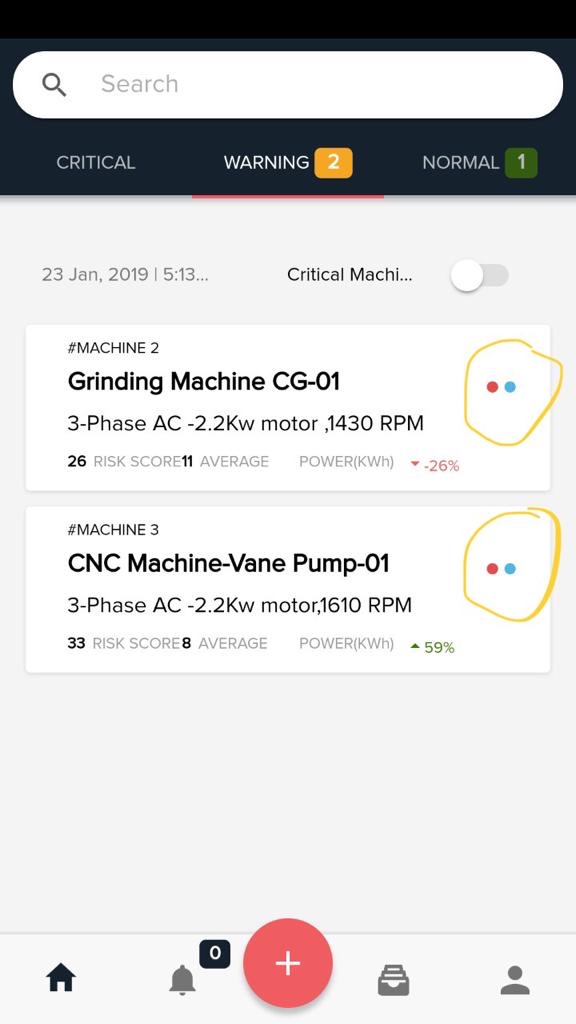Viewport: 576px width, 1024px height.
Task: Enable the Critical Machines toggle switch
Action: click(481, 274)
